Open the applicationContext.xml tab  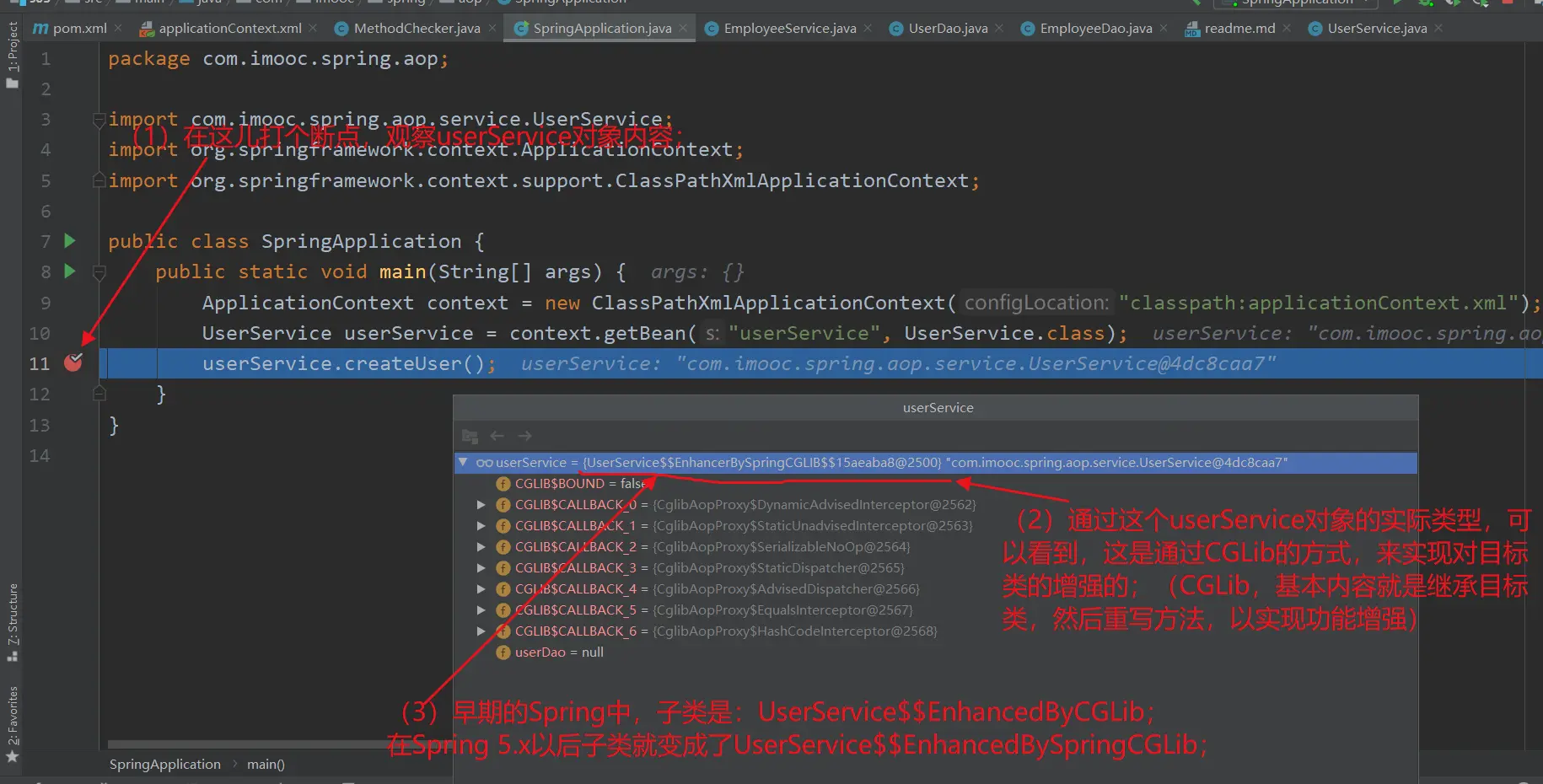pos(230,29)
